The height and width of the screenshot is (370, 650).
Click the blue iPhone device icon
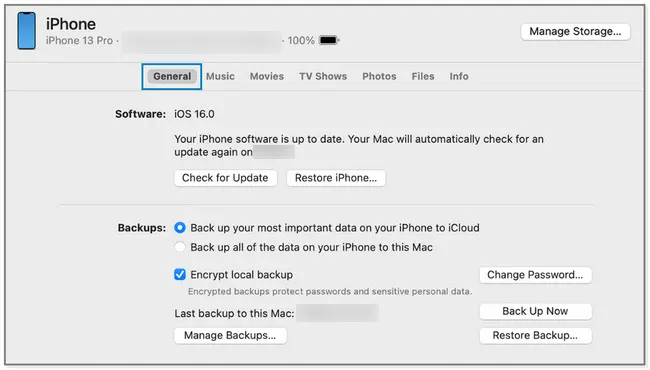[27, 31]
